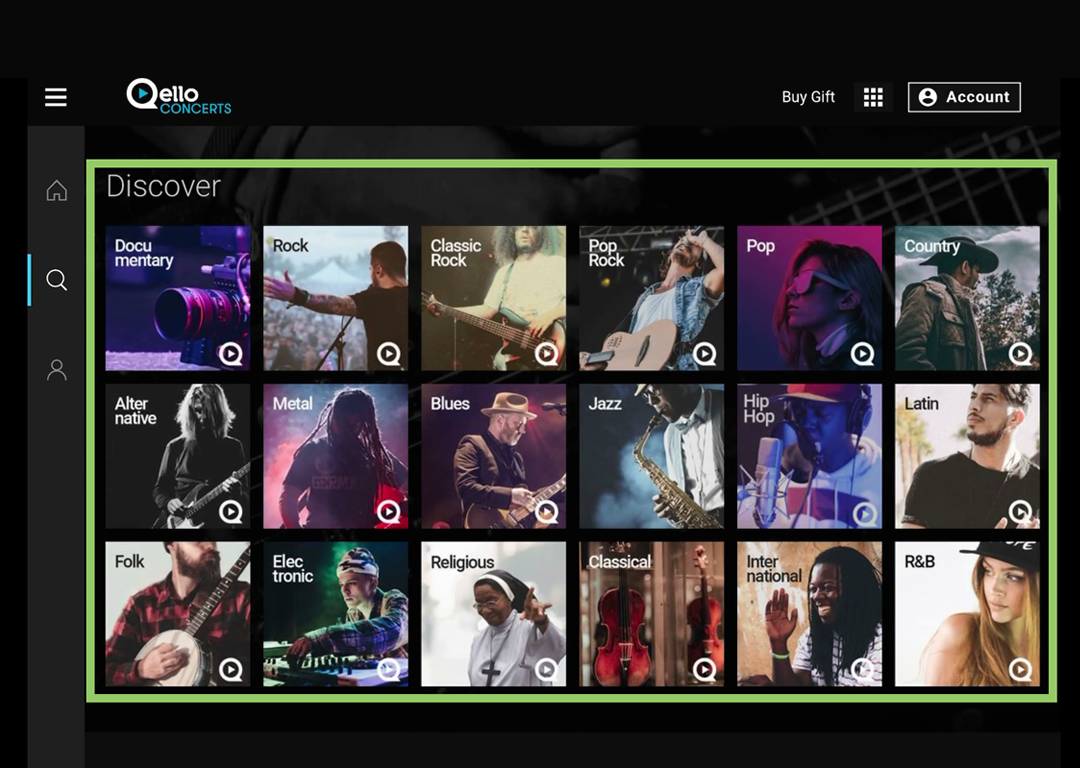1080x768 pixels.
Task: Click the play icon on Classical tile
Action: (704, 670)
